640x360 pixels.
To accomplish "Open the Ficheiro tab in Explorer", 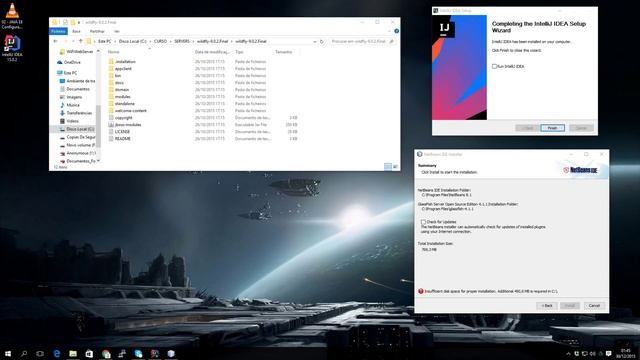I will pos(58,31).
